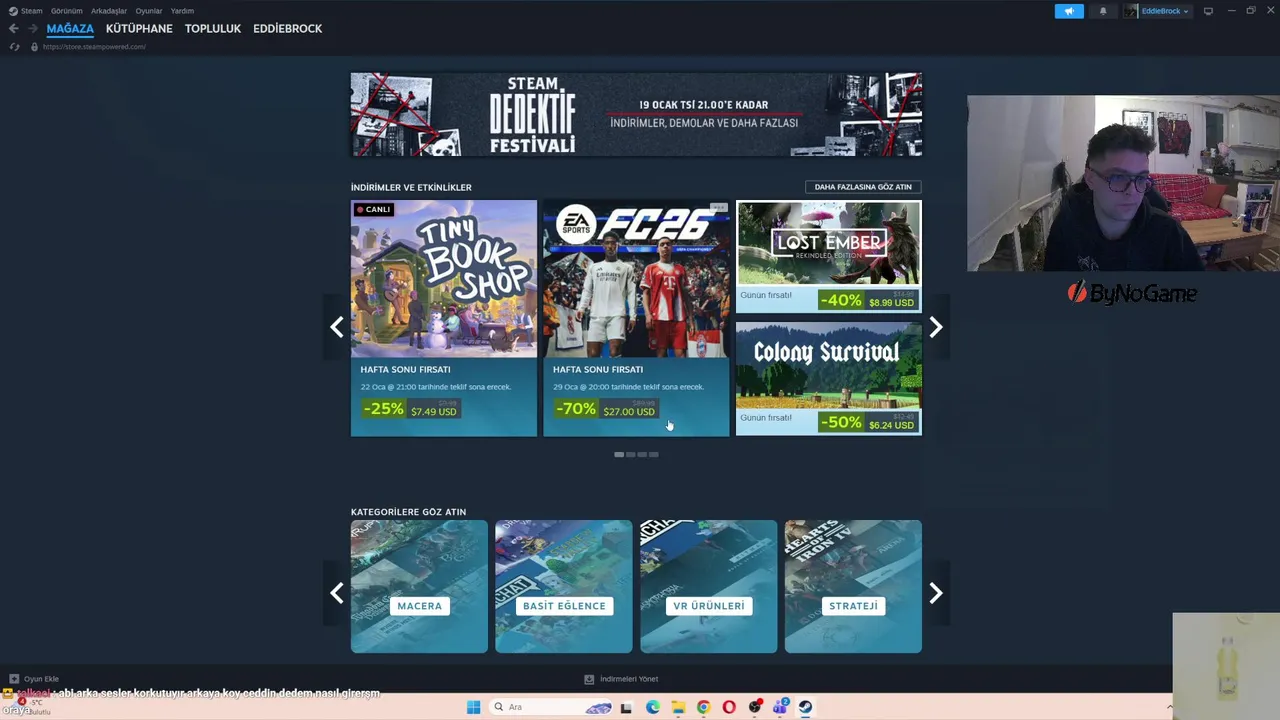Open the STRATEJİ category
The width and height of the screenshot is (1280, 720).
tap(853, 586)
